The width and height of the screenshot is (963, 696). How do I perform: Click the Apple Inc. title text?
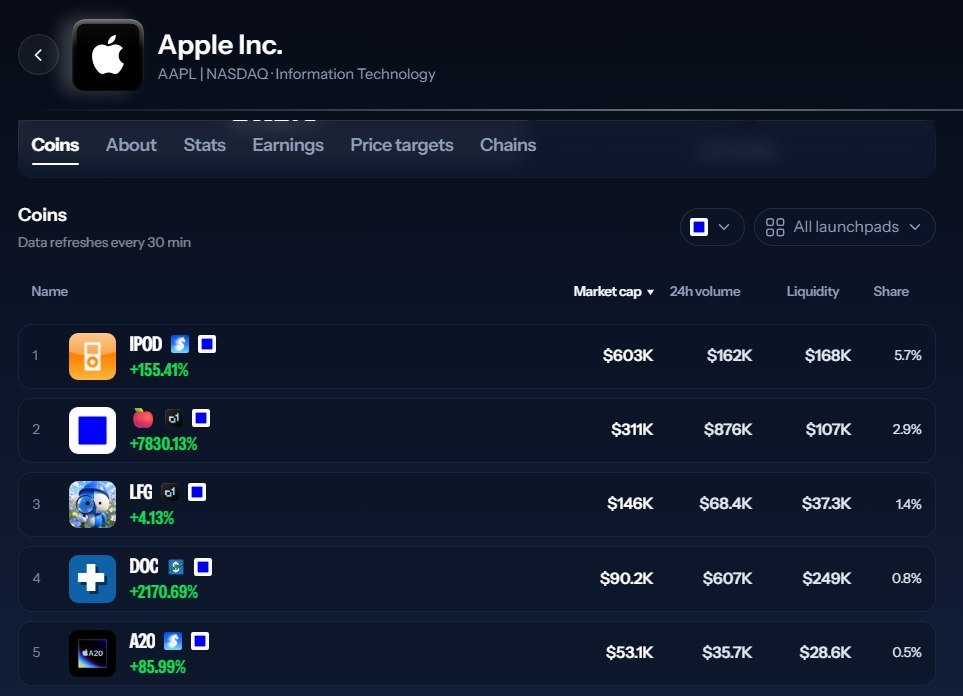coord(220,45)
